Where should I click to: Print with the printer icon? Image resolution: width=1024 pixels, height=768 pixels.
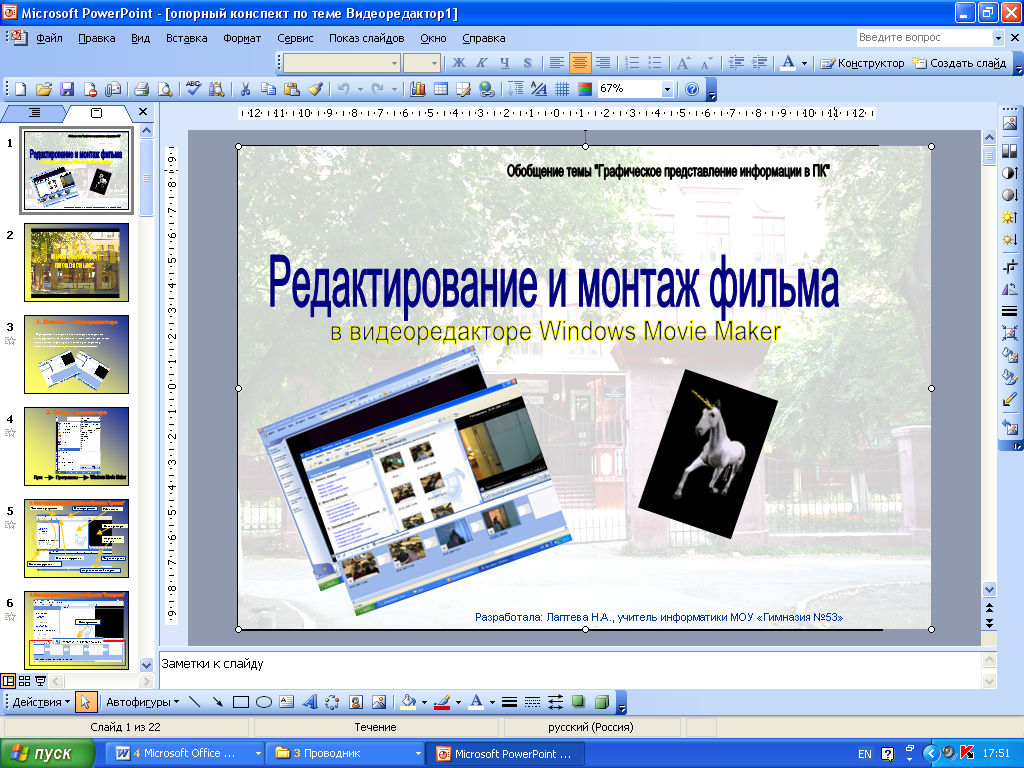142,89
